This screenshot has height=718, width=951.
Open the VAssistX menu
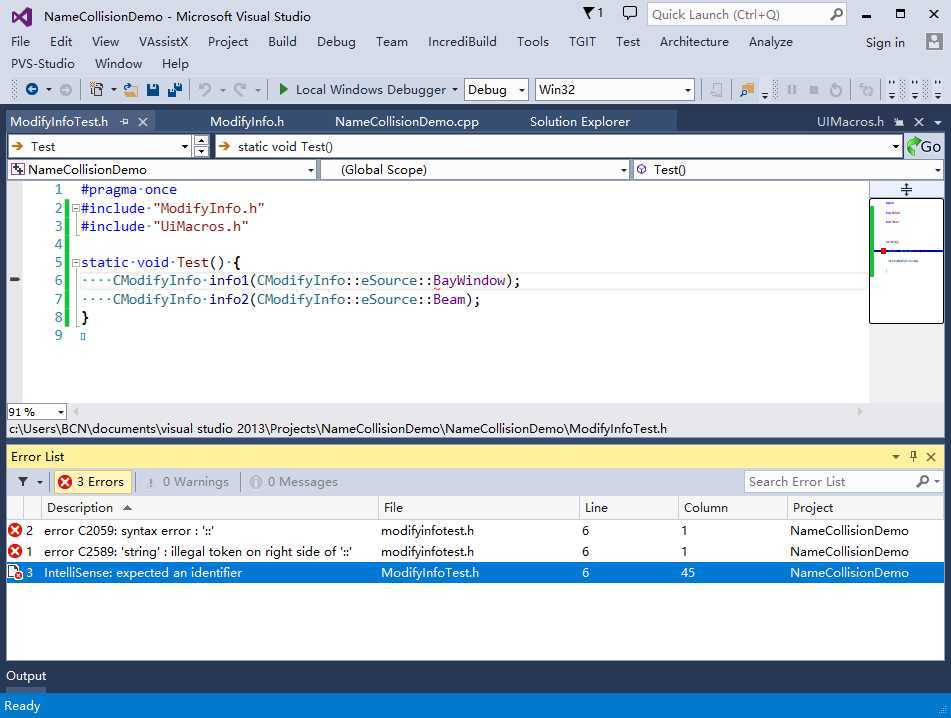pos(163,41)
